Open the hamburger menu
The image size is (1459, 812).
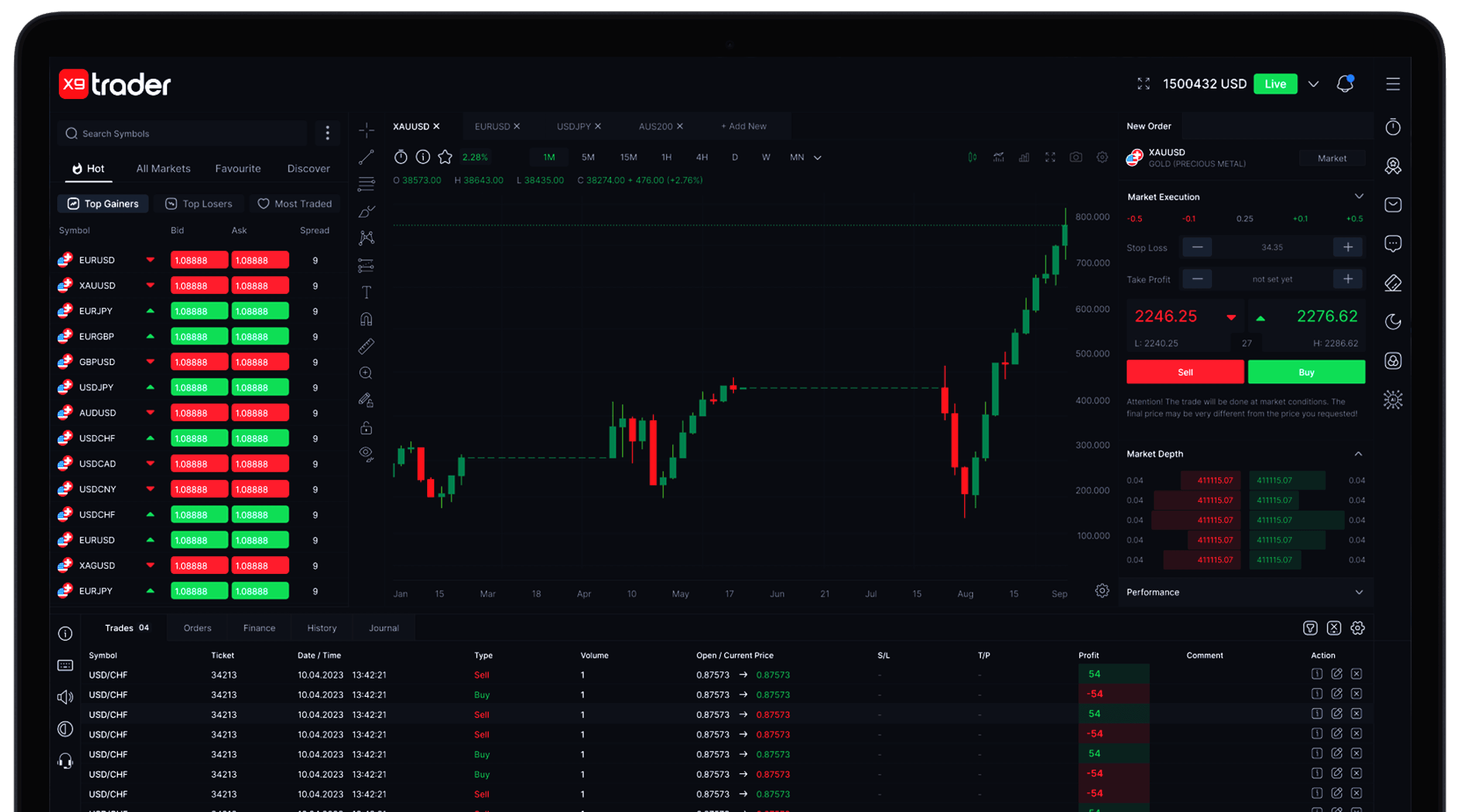[1393, 84]
